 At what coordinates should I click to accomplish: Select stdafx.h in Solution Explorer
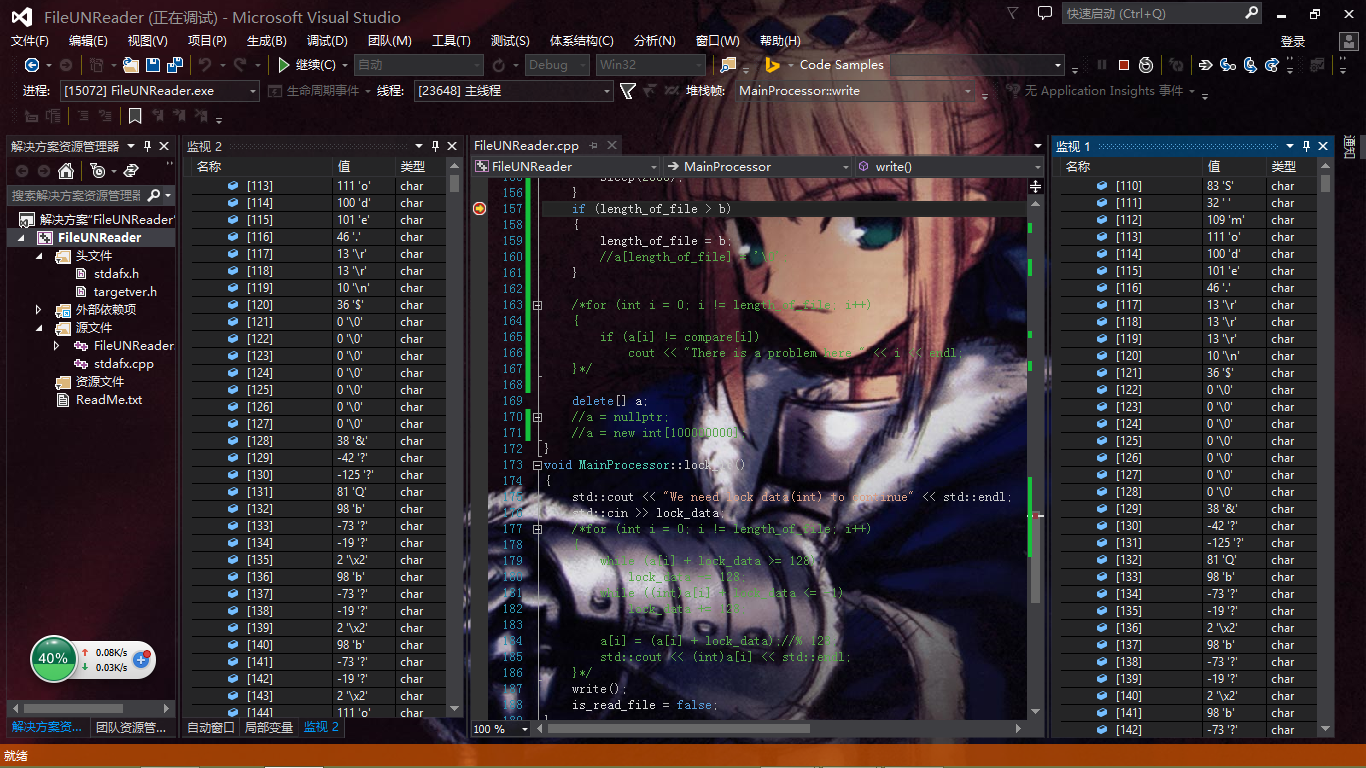116,273
